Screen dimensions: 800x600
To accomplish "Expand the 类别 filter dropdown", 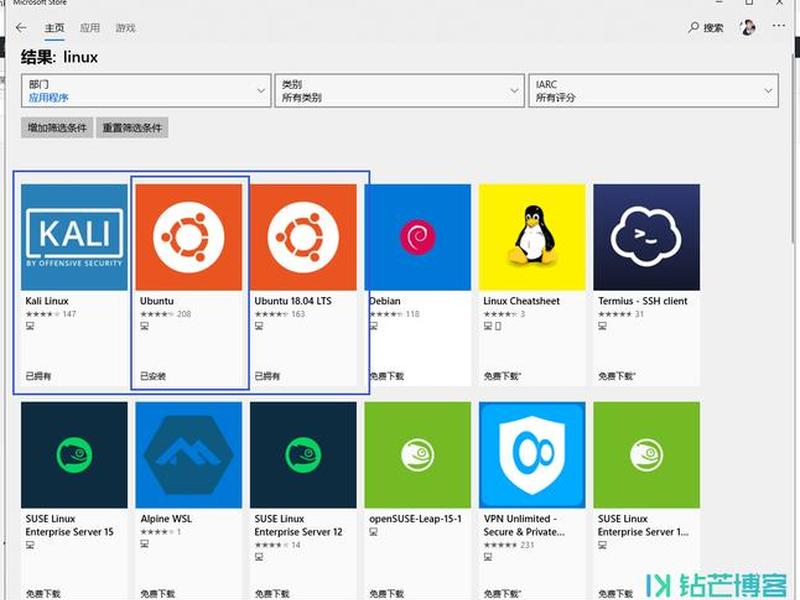I will (399, 91).
